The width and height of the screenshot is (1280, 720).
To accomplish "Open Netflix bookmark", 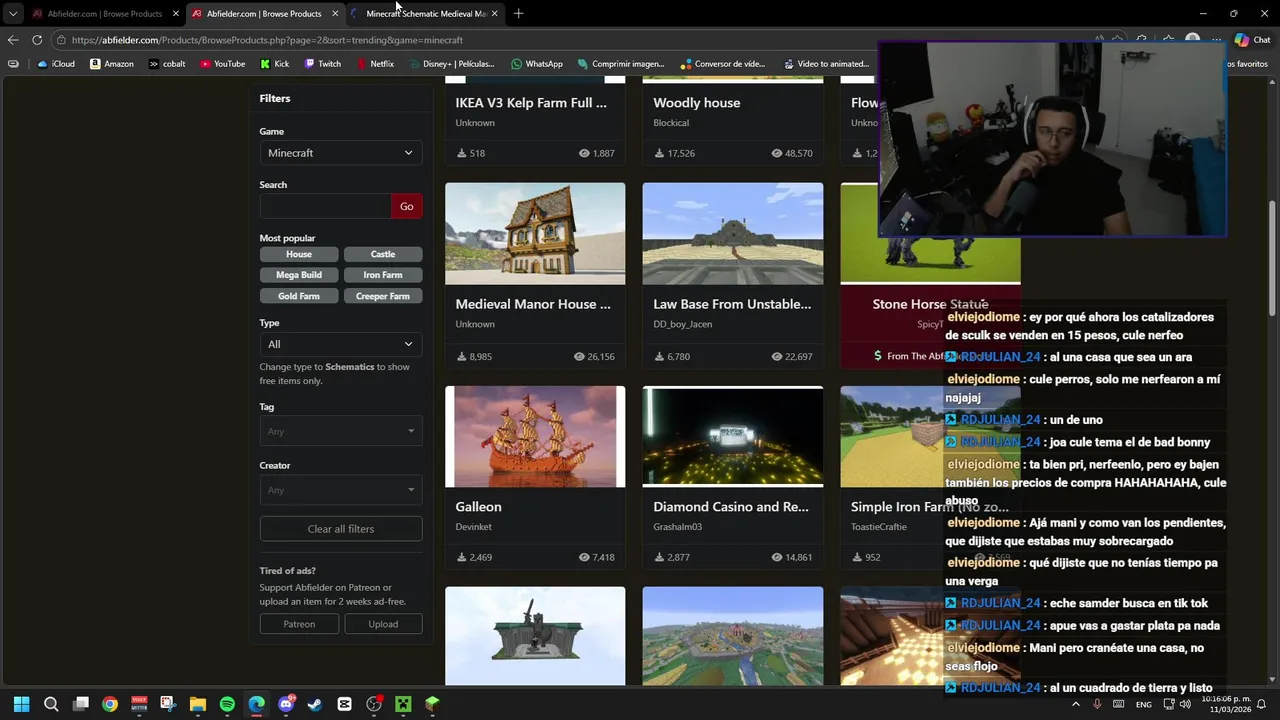I will click(375, 64).
